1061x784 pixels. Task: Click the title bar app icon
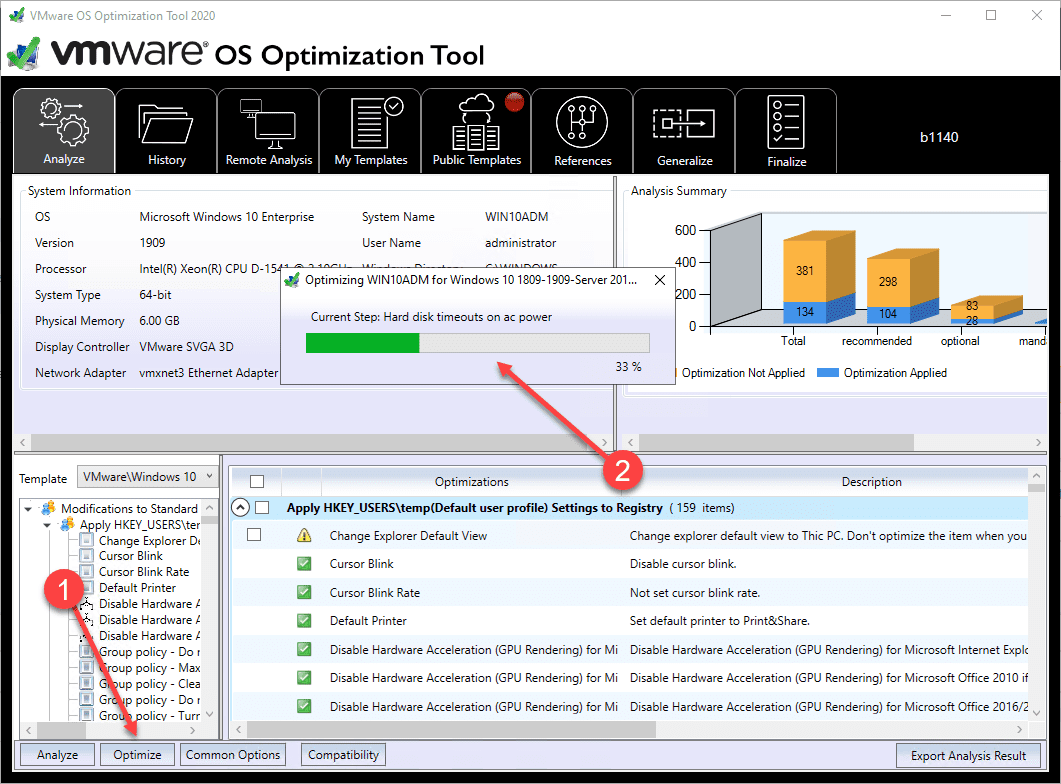[16, 15]
